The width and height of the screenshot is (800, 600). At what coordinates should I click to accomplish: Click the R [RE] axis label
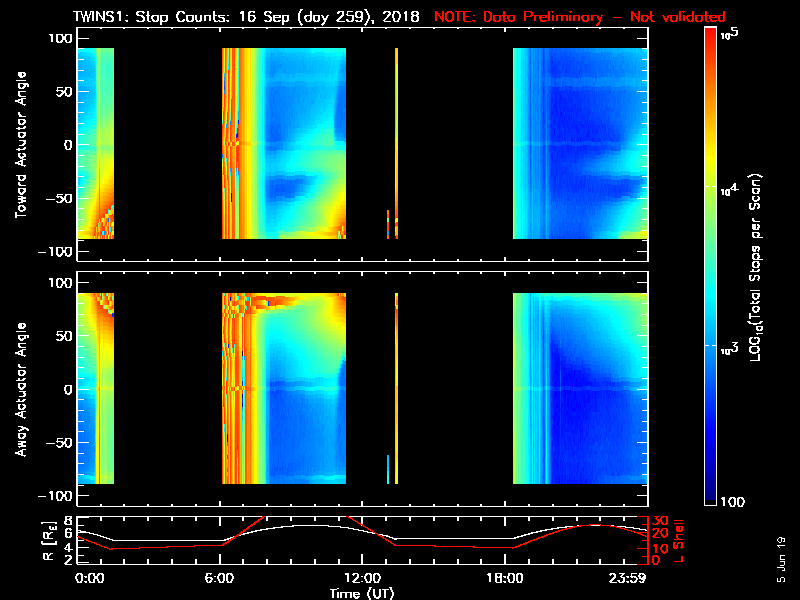(48, 541)
